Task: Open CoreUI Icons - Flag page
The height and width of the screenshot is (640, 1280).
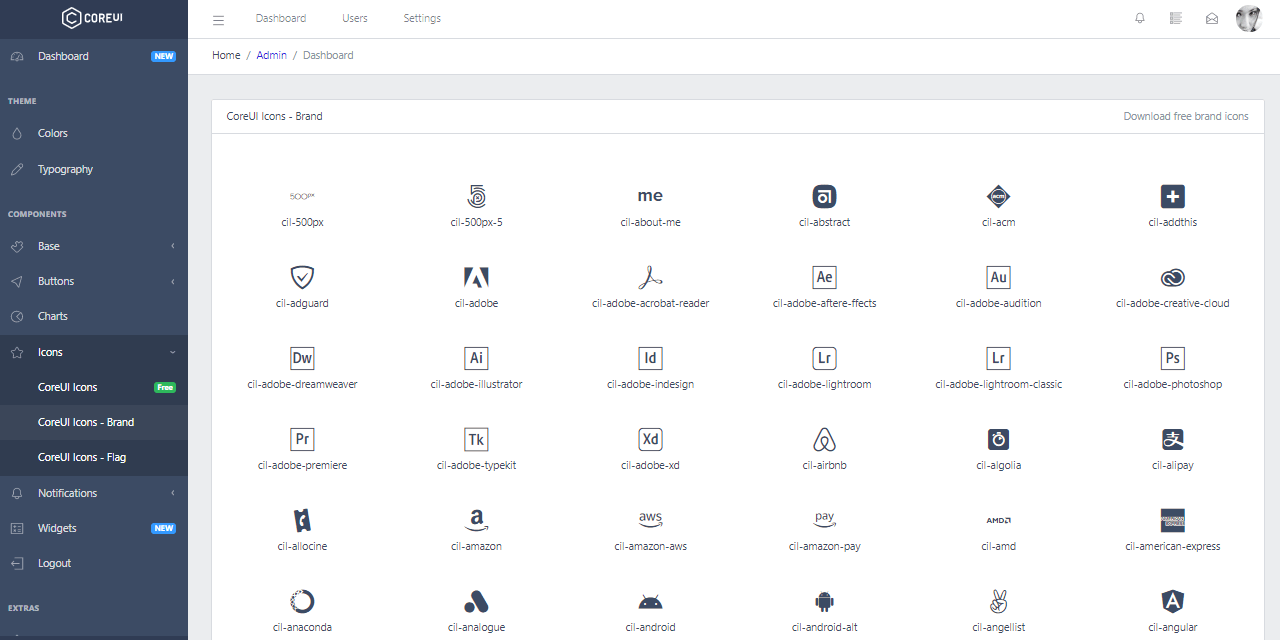Action: 94,457
